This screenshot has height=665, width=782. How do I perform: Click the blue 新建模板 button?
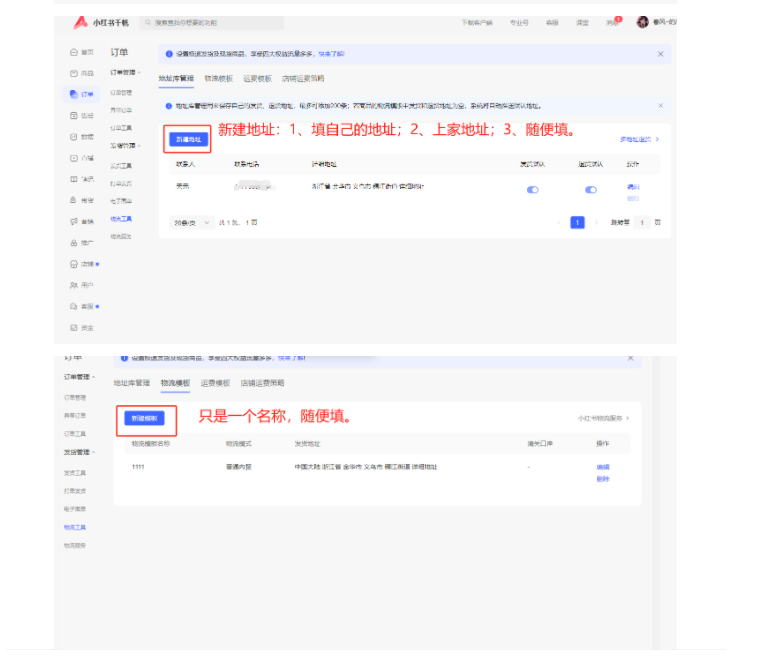click(x=146, y=418)
